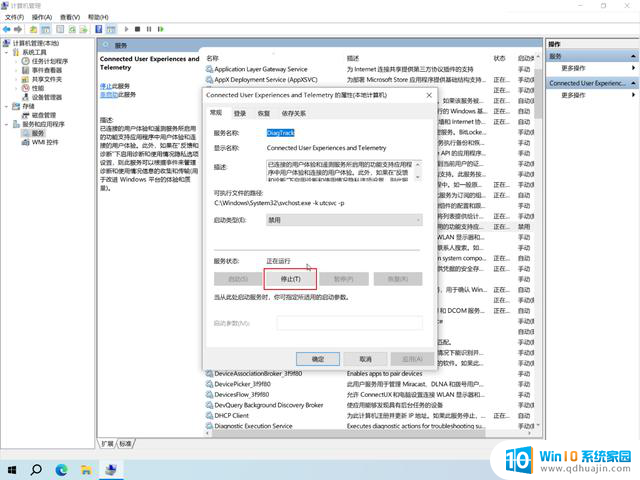Screen dimensions: 640x480
Task: Launch Microsoft Edge from taskbar
Action: coord(61,470)
